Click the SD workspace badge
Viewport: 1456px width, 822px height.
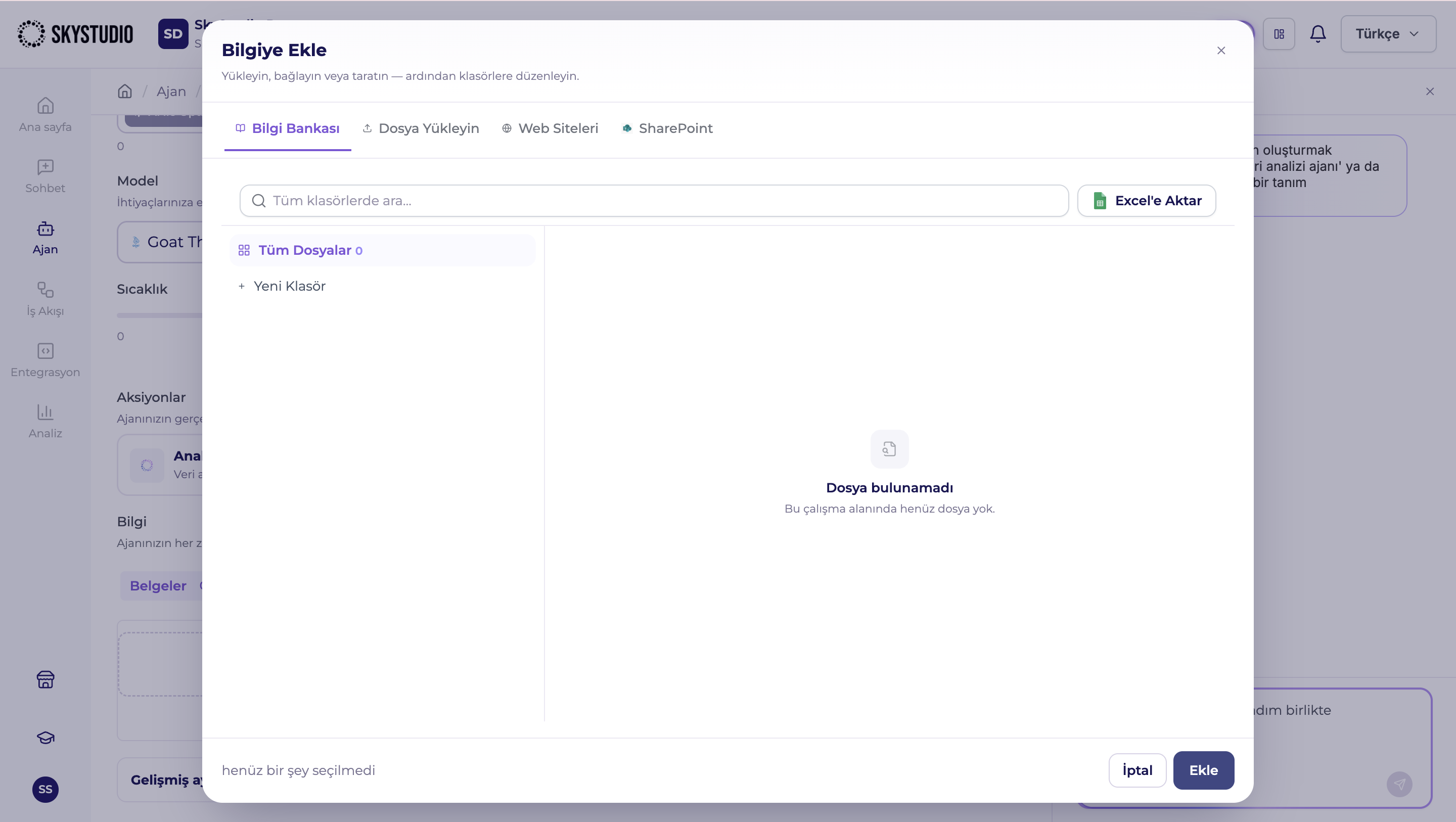click(173, 34)
